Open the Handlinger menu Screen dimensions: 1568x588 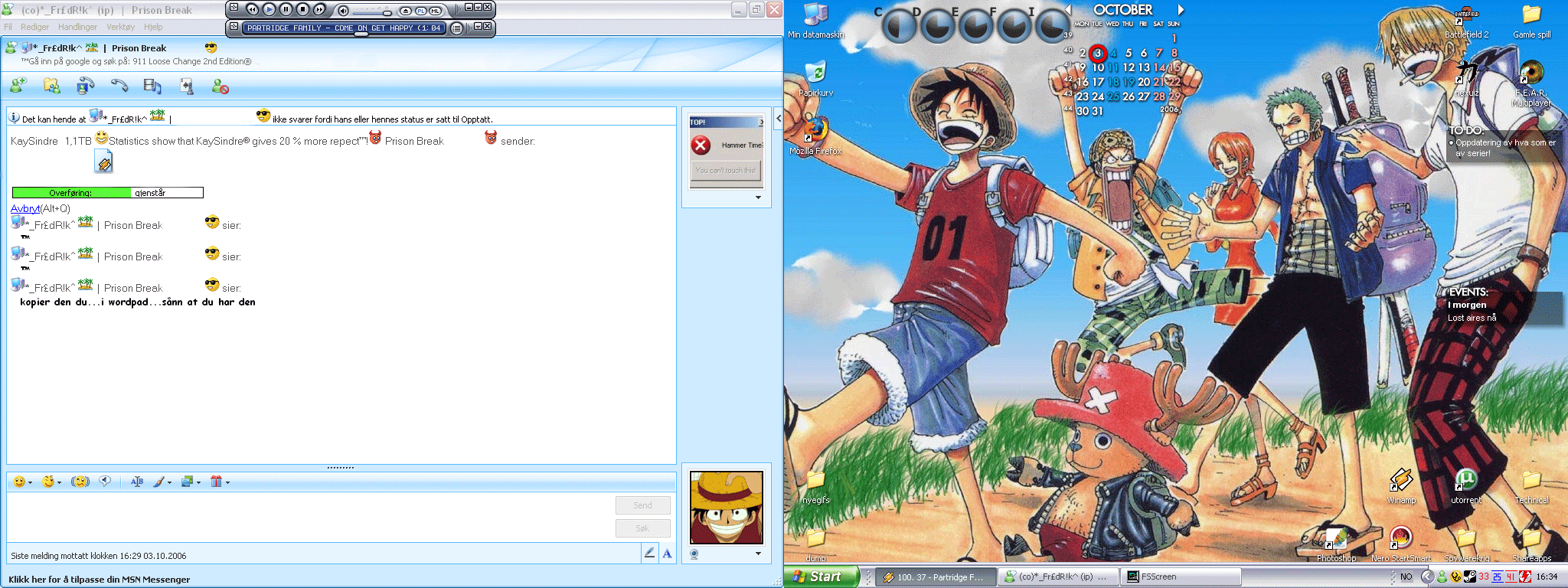(77, 27)
